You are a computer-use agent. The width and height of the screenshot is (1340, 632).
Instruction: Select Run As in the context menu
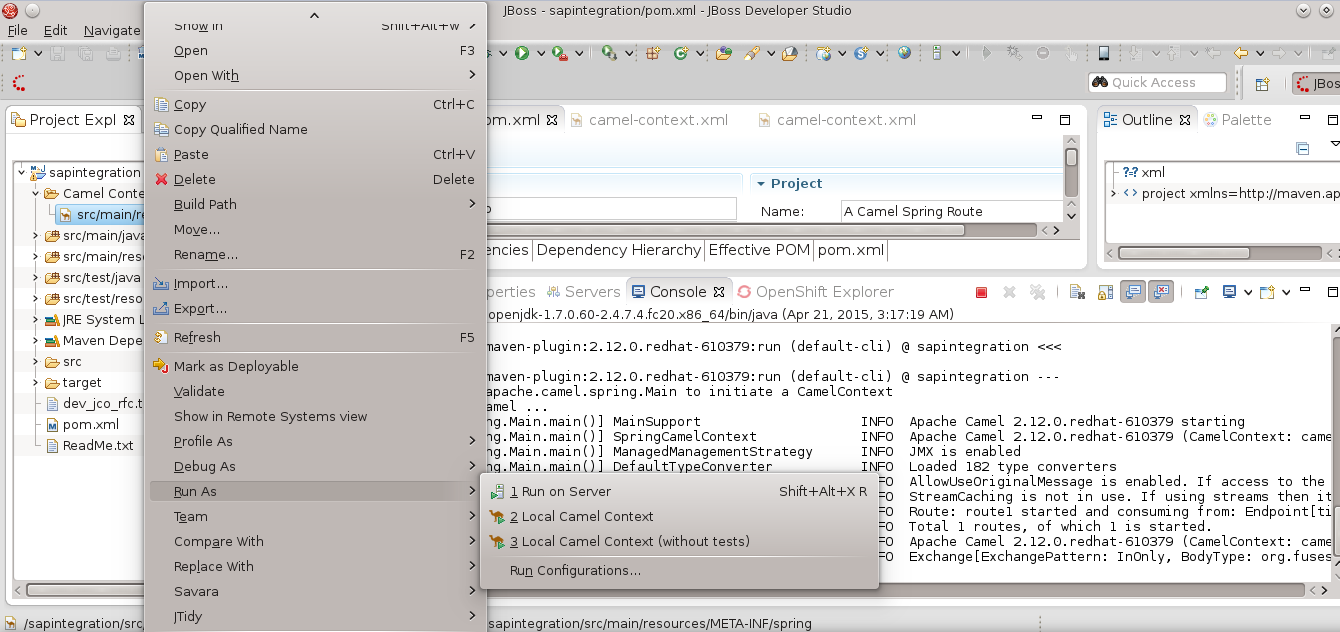coord(315,491)
